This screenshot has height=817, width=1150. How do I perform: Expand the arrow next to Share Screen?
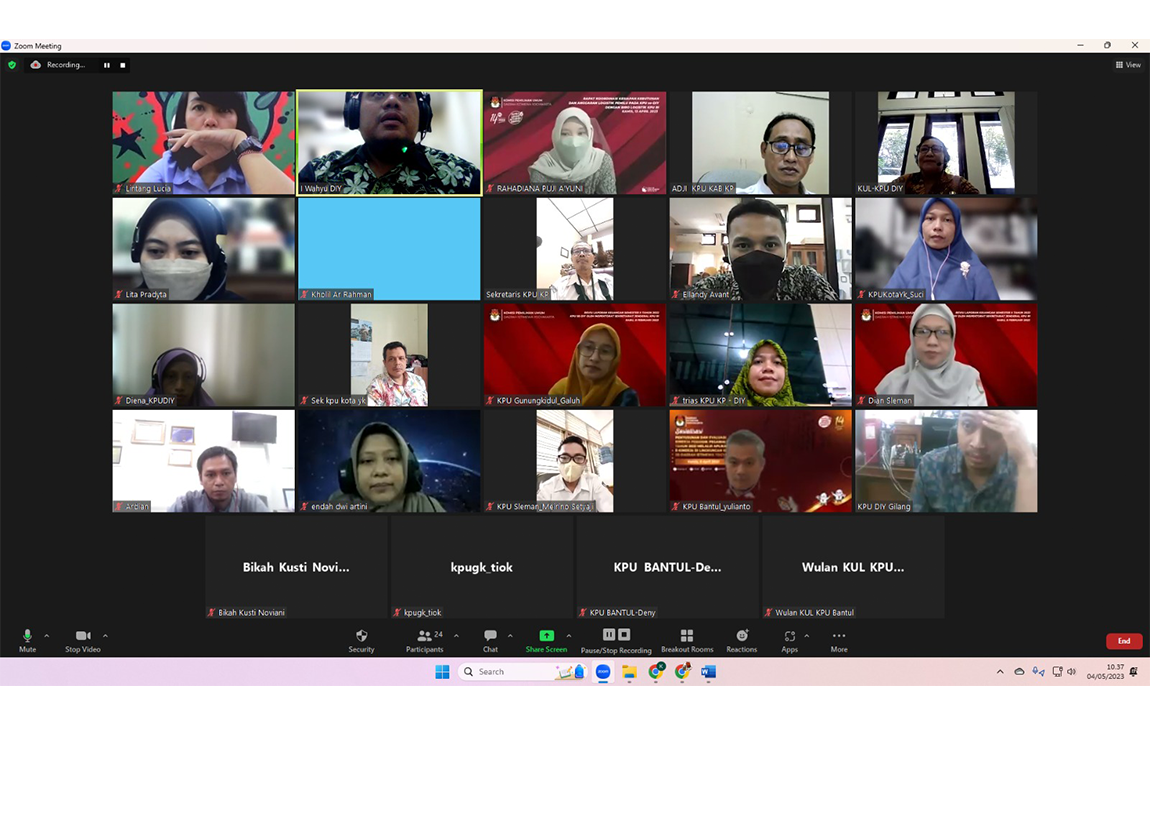pyautogui.click(x=569, y=636)
